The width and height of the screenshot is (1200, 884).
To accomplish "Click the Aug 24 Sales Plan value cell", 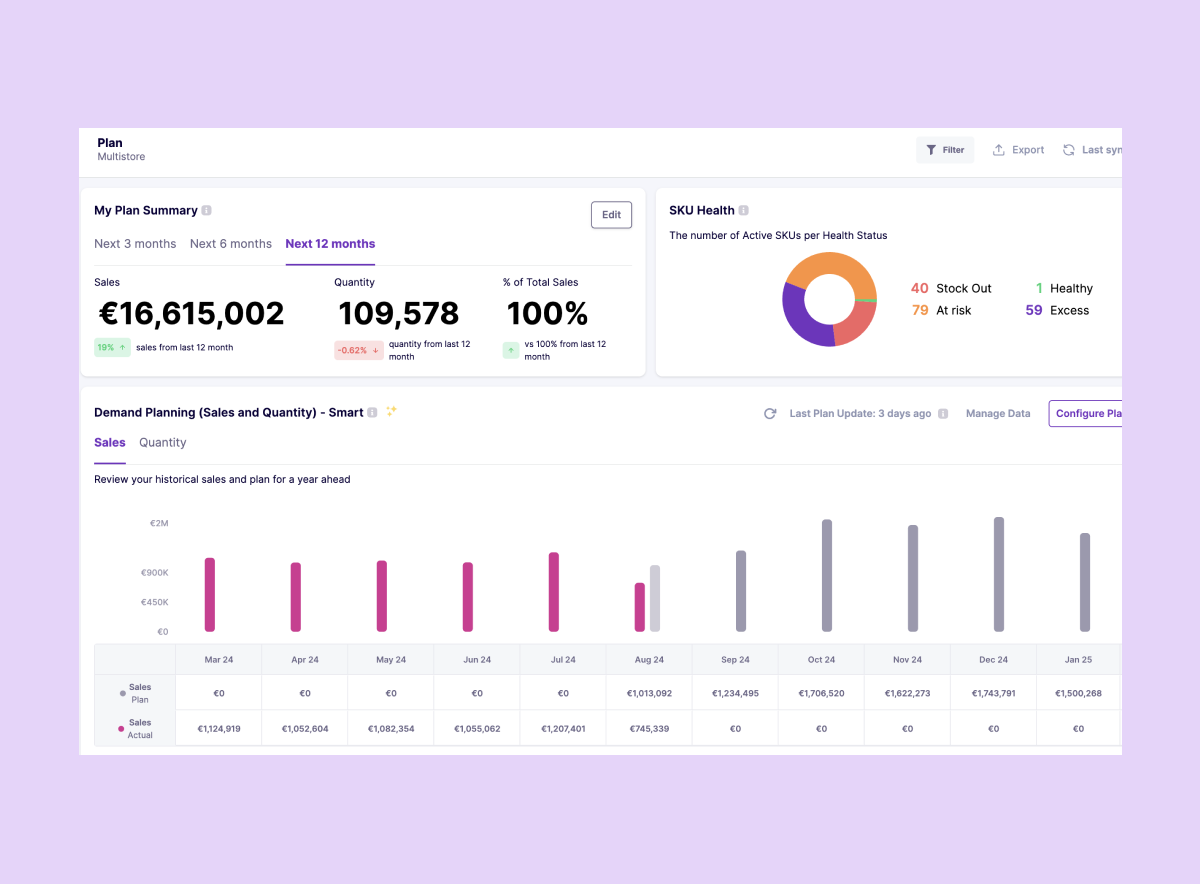I will [x=648, y=692].
